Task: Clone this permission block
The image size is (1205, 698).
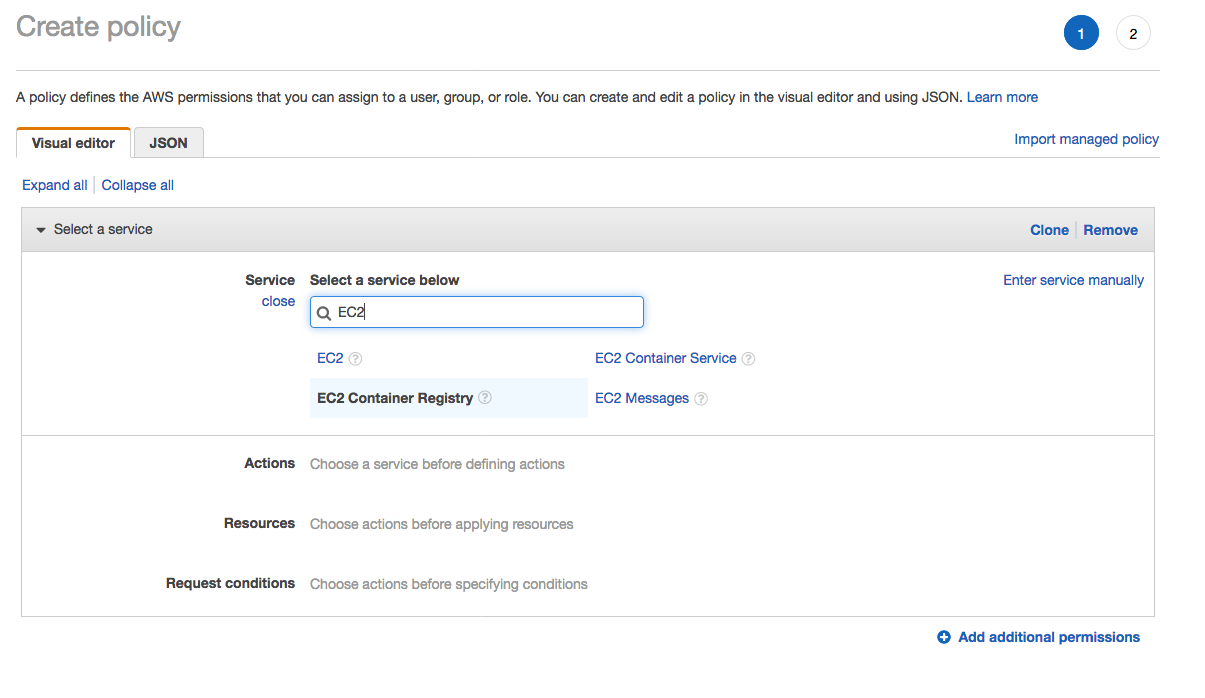Action: [x=1049, y=230]
